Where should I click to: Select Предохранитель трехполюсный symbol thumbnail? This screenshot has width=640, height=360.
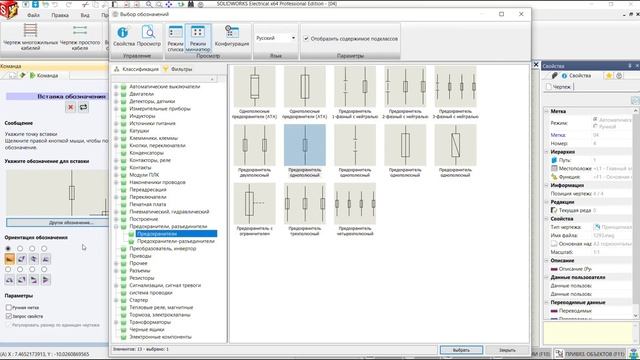pyautogui.click(x=305, y=209)
